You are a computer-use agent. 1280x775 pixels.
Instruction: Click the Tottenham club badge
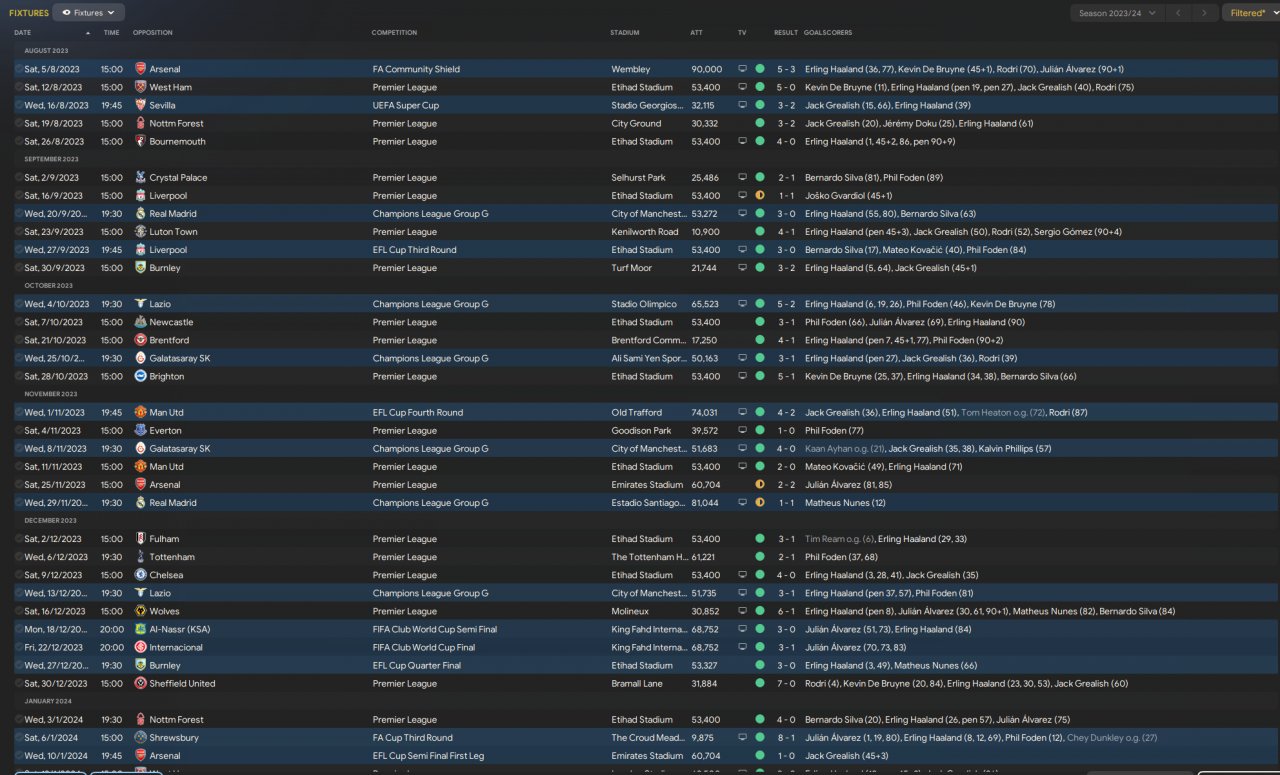point(141,557)
